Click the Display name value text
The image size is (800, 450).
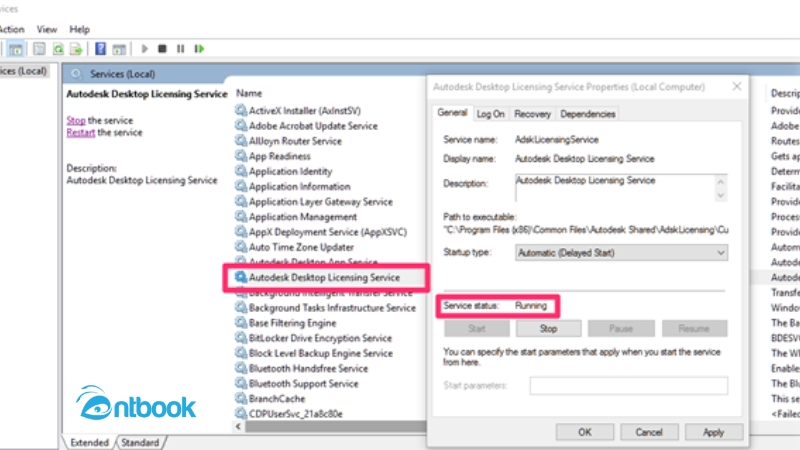(585, 159)
